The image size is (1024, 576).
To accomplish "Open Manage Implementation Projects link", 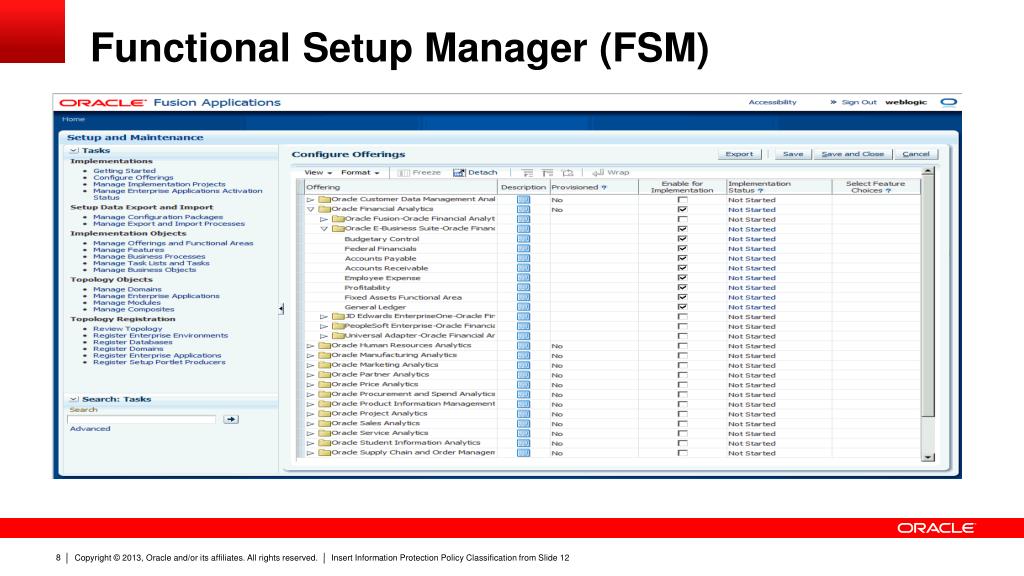I will pyautogui.click(x=159, y=184).
